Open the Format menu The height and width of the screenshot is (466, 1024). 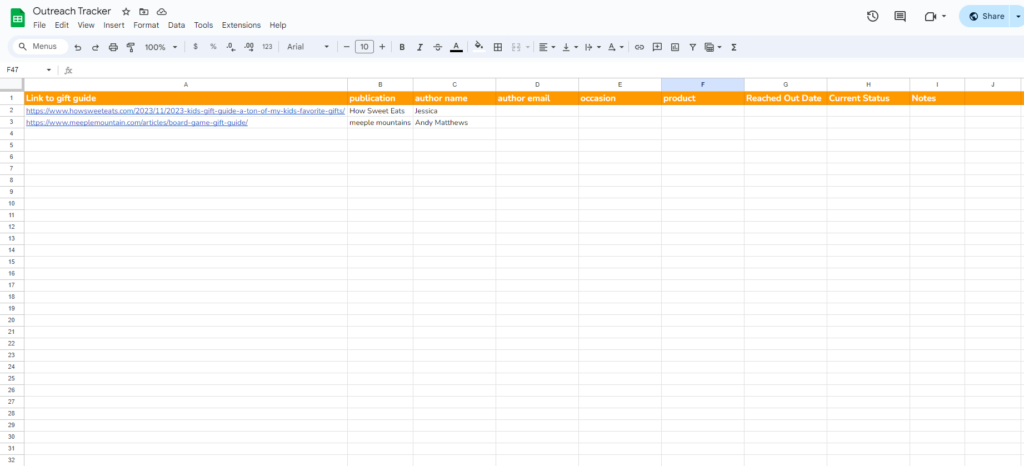(146, 25)
